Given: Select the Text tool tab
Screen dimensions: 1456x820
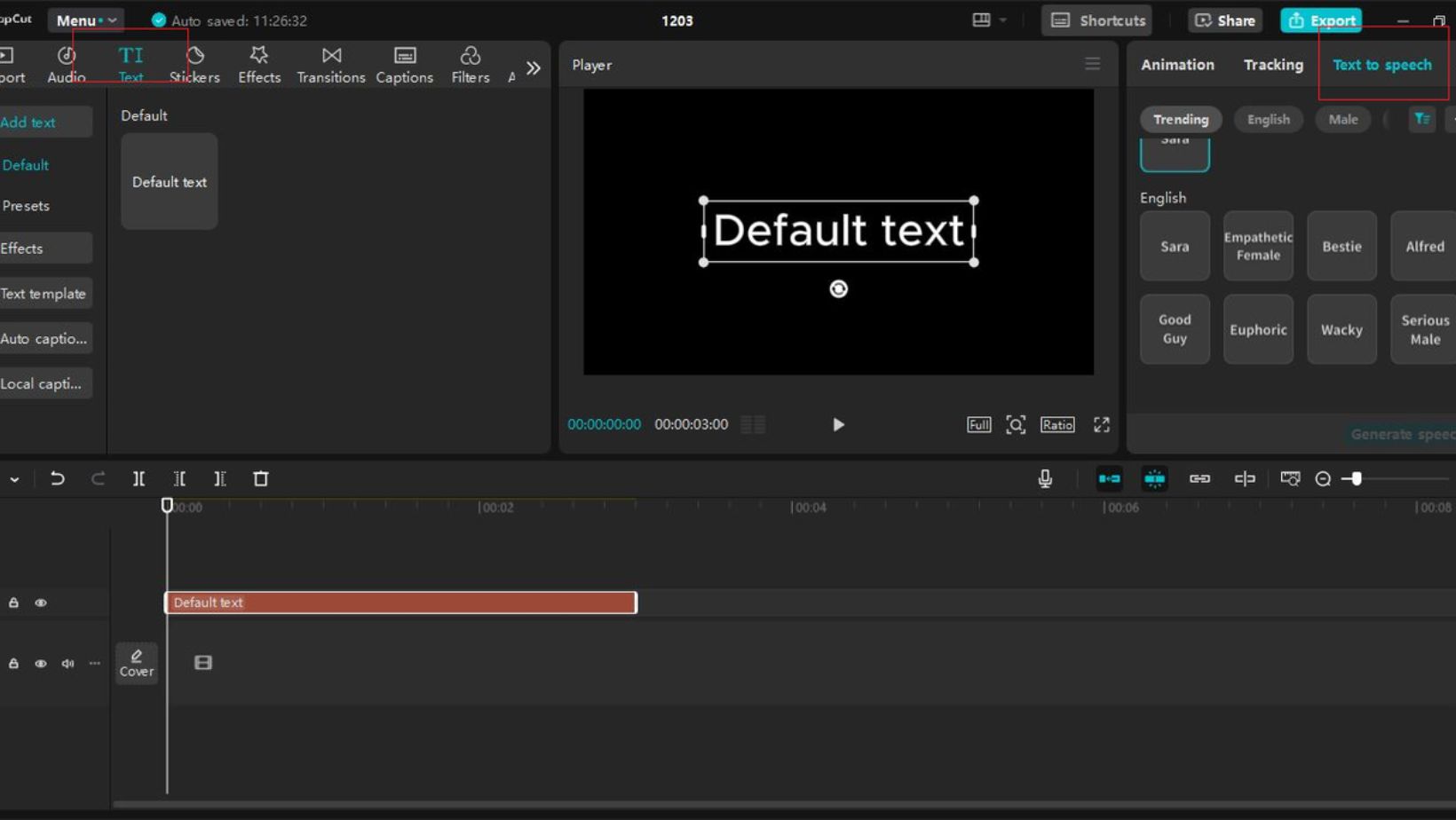Looking at the screenshot, I should point(131,65).
